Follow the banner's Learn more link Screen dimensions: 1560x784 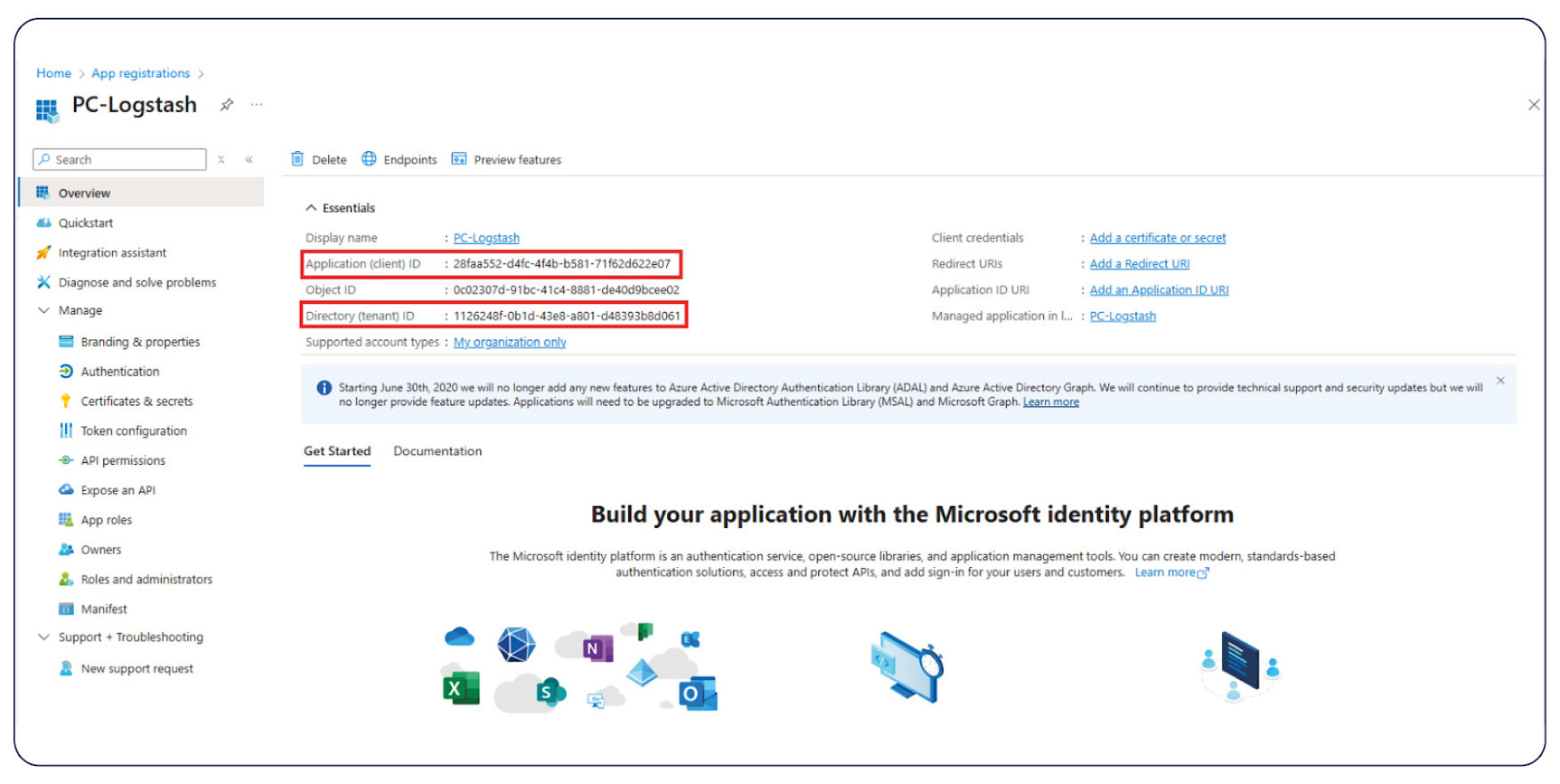click(1051, 402)
